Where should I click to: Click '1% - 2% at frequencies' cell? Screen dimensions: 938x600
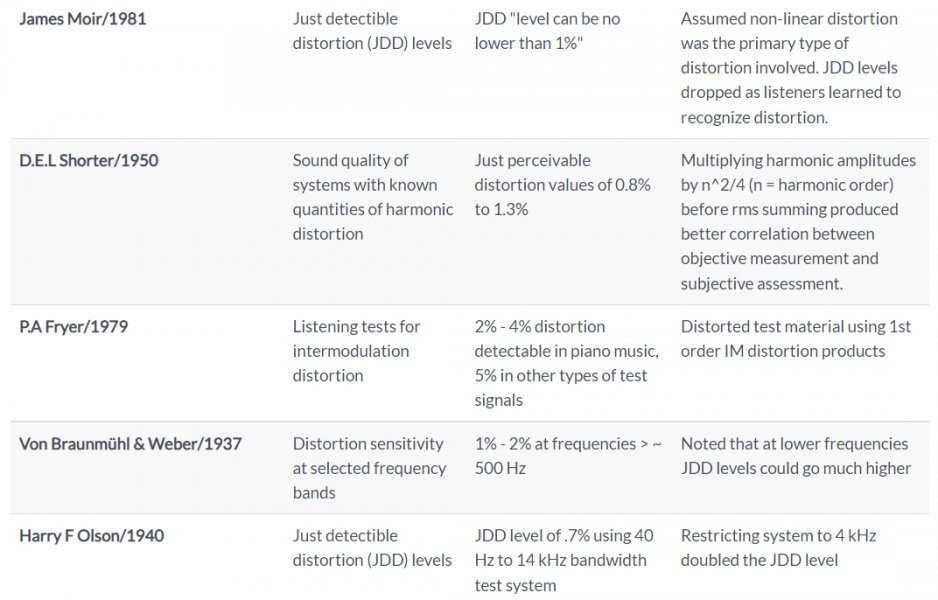[x=568, y=456]
